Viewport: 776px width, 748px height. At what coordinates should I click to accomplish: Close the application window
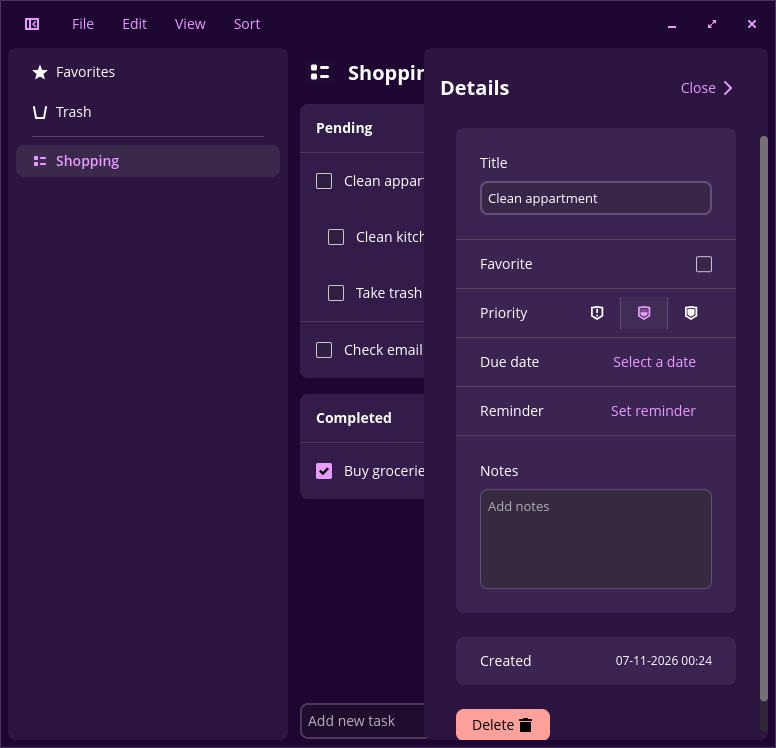(x=752, y=24)
